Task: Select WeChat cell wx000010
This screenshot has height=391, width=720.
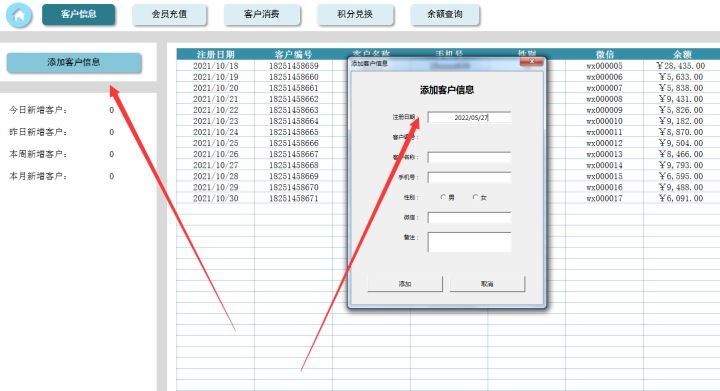Action: (604, 121)
